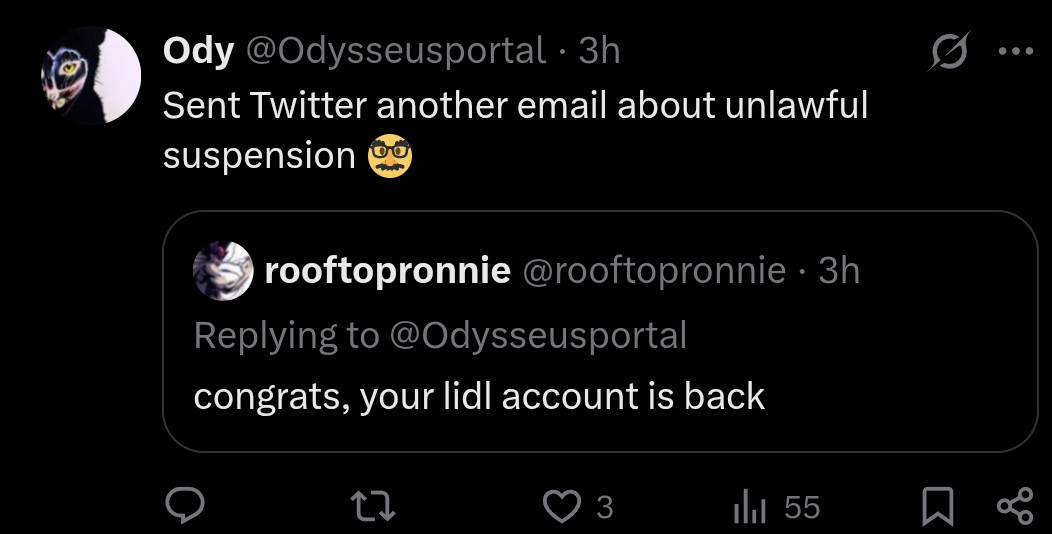Click the disguised face emoji
Image resolution: width=1052 pixels, height=534 pixels.
[390, 157]
